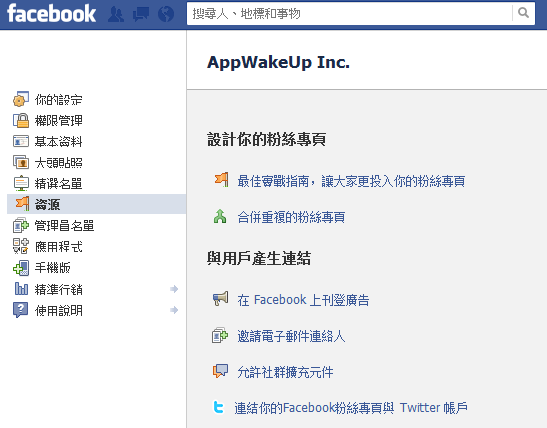
Task: Click the 權限管理 lock icon
Action: 21,120
